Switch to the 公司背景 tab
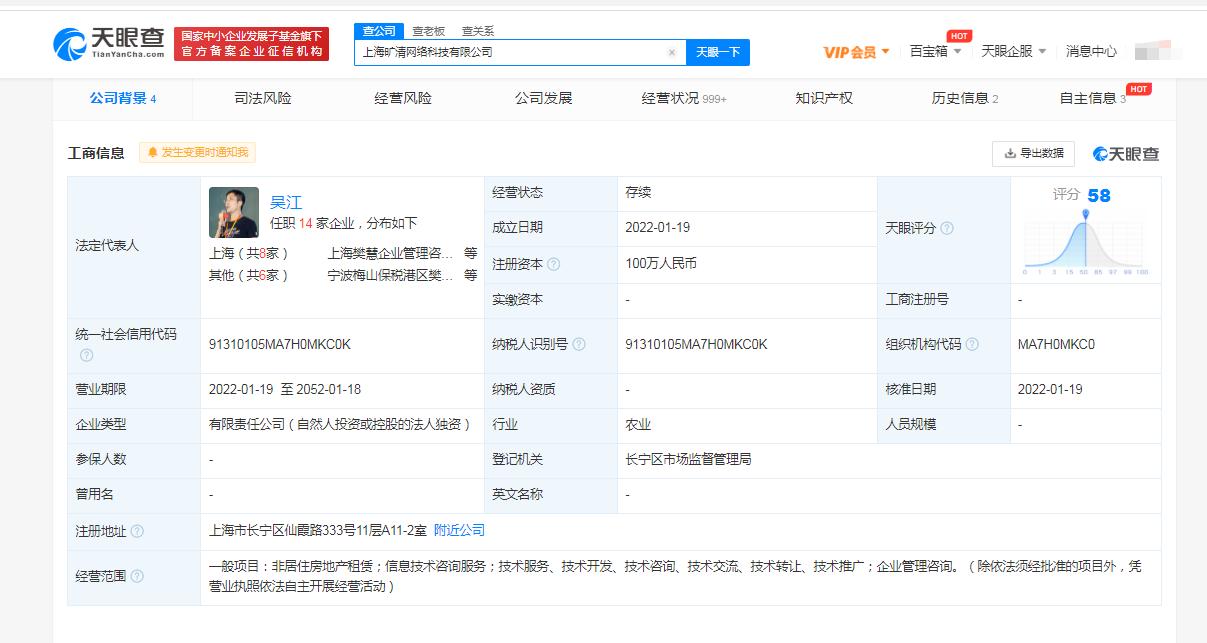1207x643 pixels. pyautogui.click(x=122, y=98)
